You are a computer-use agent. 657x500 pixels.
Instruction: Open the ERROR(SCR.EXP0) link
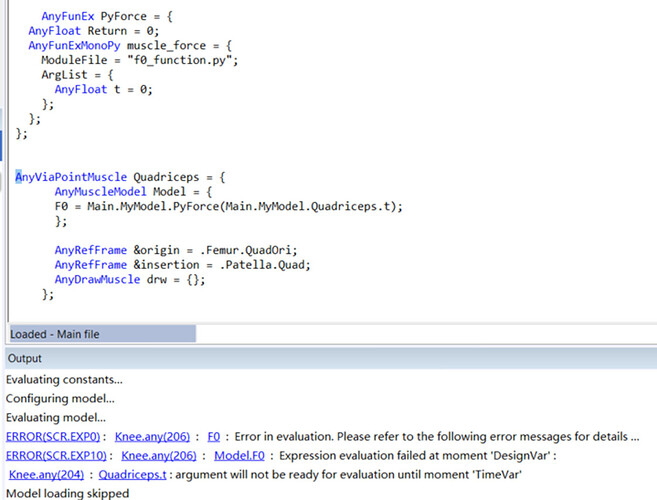point(52,437)
